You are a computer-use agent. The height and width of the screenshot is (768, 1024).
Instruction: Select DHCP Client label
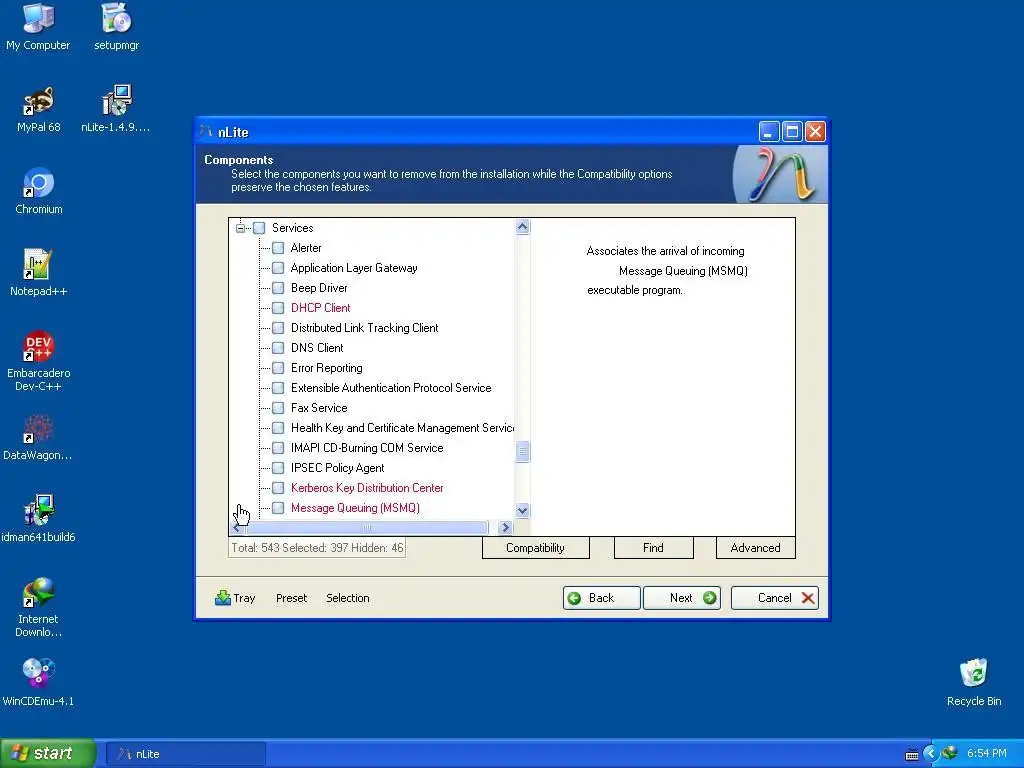321,308
